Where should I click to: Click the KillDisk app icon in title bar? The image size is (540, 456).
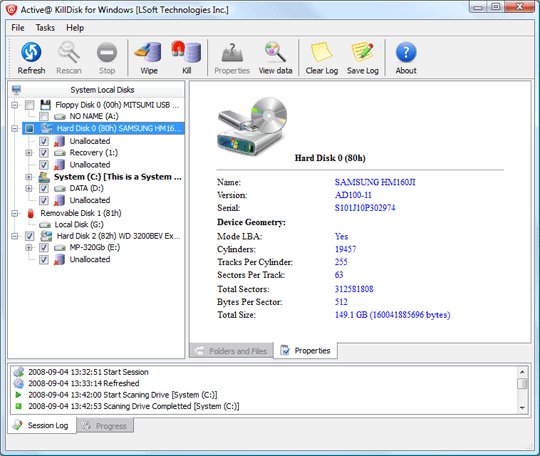click(x=11, y=10)
